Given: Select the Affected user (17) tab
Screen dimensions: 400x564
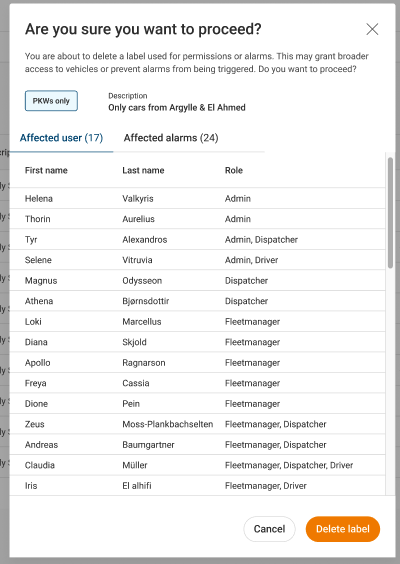Looking at the screenshot, I should [x=61, y=138].
